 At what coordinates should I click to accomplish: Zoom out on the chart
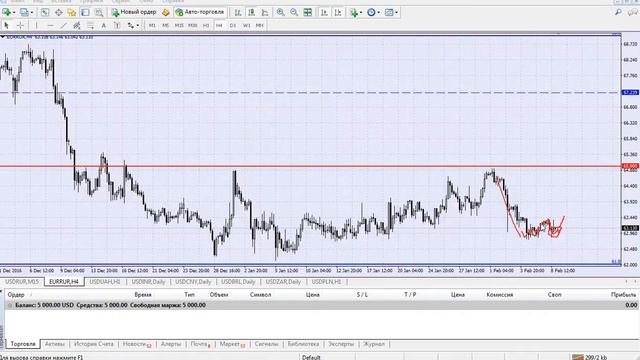tap(294, 13)
